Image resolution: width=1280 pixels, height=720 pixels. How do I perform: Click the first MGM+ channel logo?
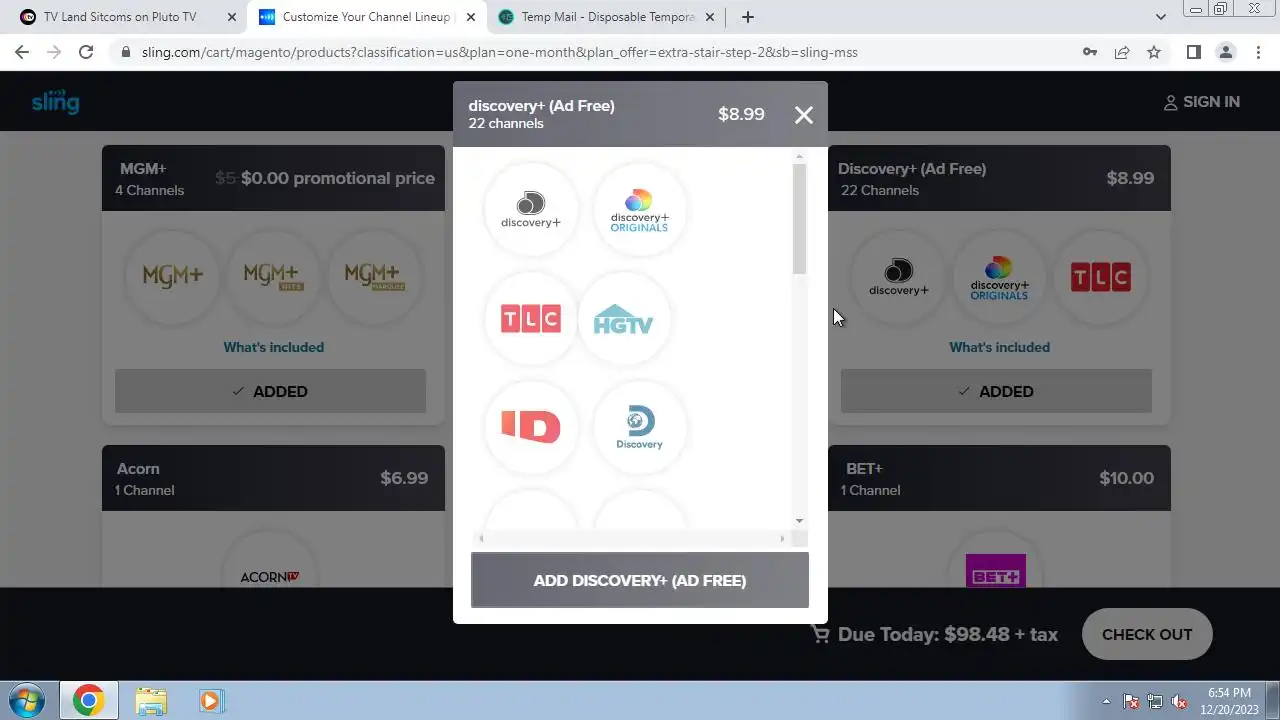[x=173, y=277]
